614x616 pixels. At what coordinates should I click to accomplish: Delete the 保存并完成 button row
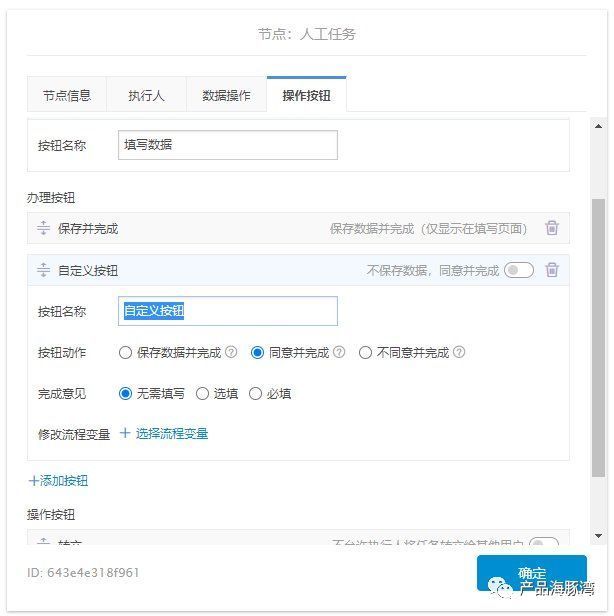point(552,228)
